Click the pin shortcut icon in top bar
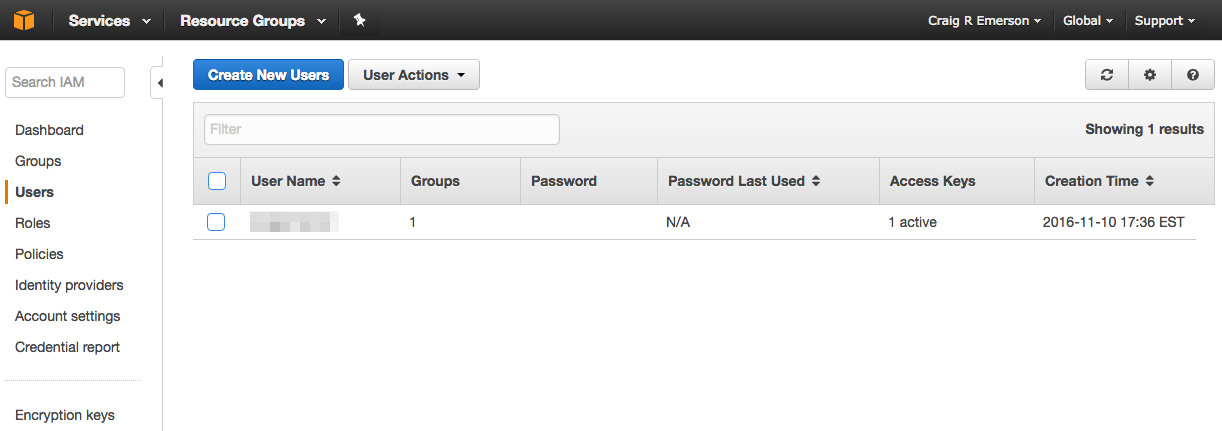Viewport: 1222px width, 431px height. click(360, 20)
